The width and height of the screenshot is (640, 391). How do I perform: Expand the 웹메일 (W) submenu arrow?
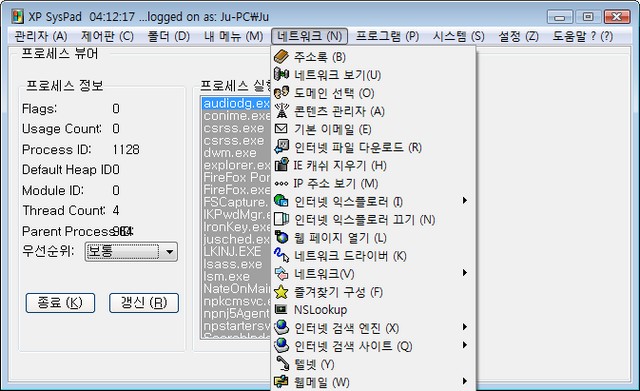click(464, 381)
